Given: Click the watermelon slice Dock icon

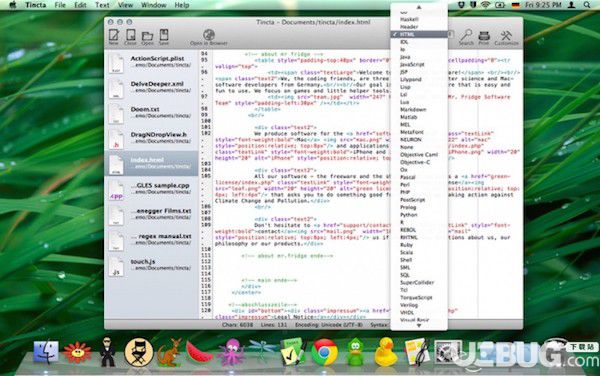Looking at the screenshot, I should click(x=199, y=353).
